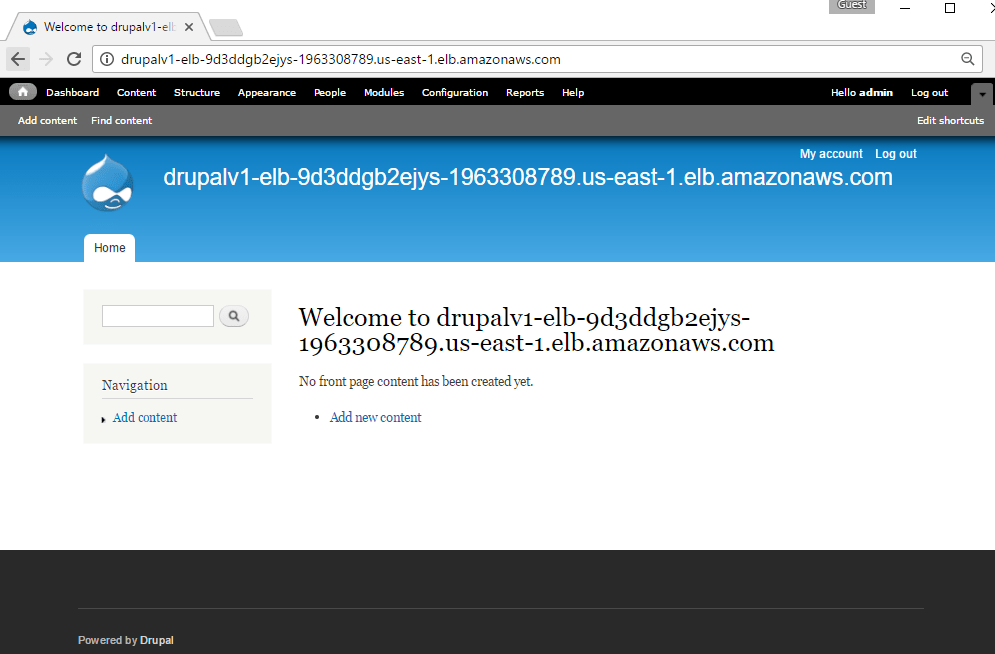
Task: Open the Structure admin menu
Action: (197, 93)
